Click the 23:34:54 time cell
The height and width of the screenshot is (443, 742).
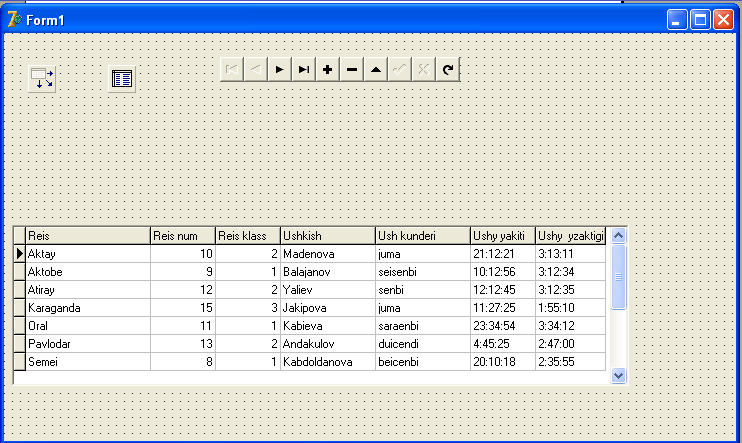(x=503, y=326)
